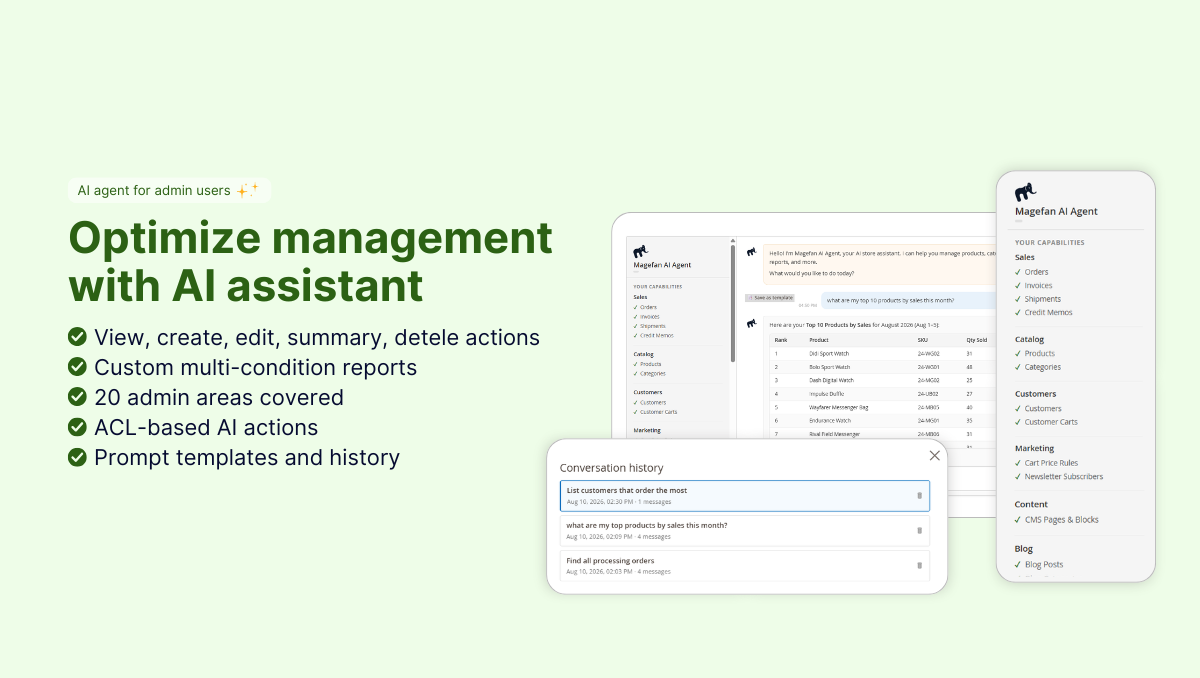1200x678 pixels.
Task: Click the Qty Sold column header
Action: click(x=976, y=340)
